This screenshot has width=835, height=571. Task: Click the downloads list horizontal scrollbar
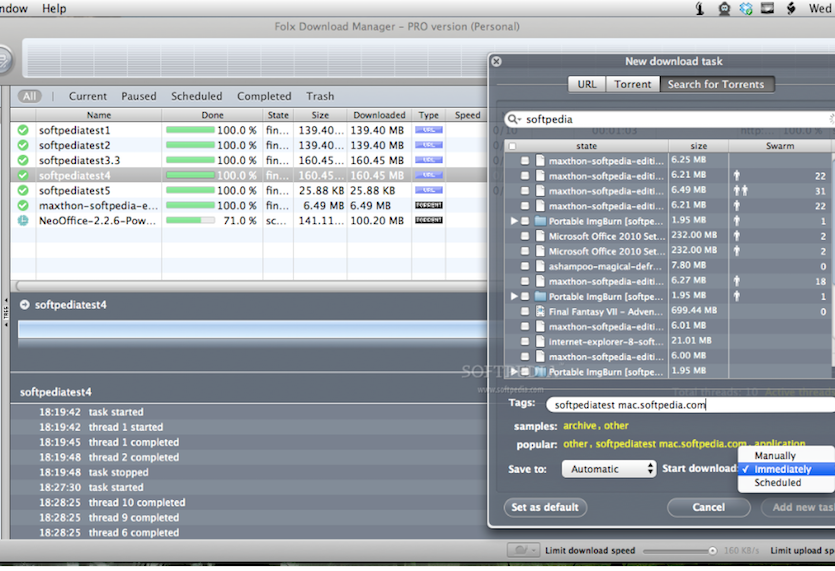click(x=250, y=286)
